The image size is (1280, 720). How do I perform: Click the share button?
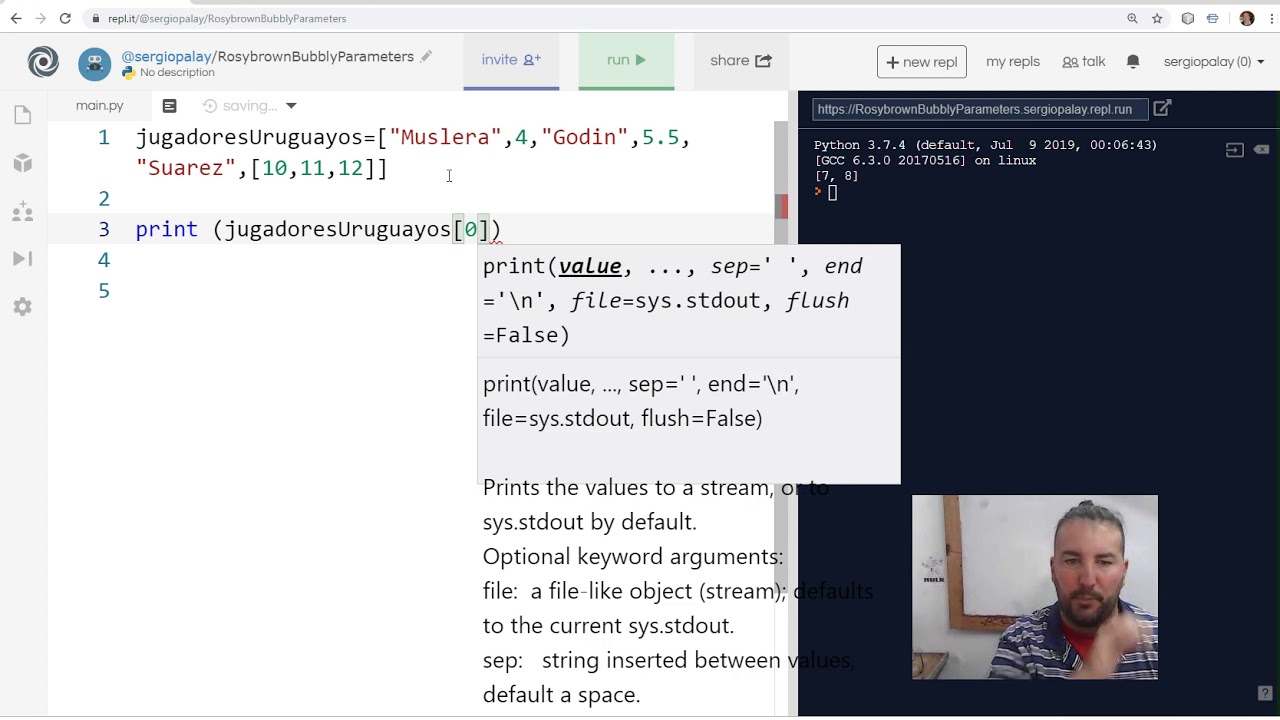point(741,60)
